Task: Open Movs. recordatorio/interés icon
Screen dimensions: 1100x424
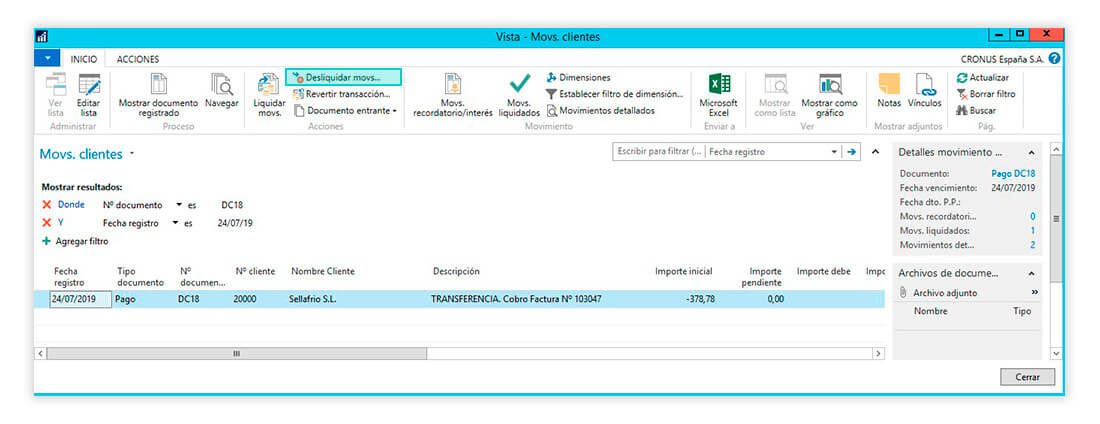Action: pyautogui.click(x=452, y=86)
